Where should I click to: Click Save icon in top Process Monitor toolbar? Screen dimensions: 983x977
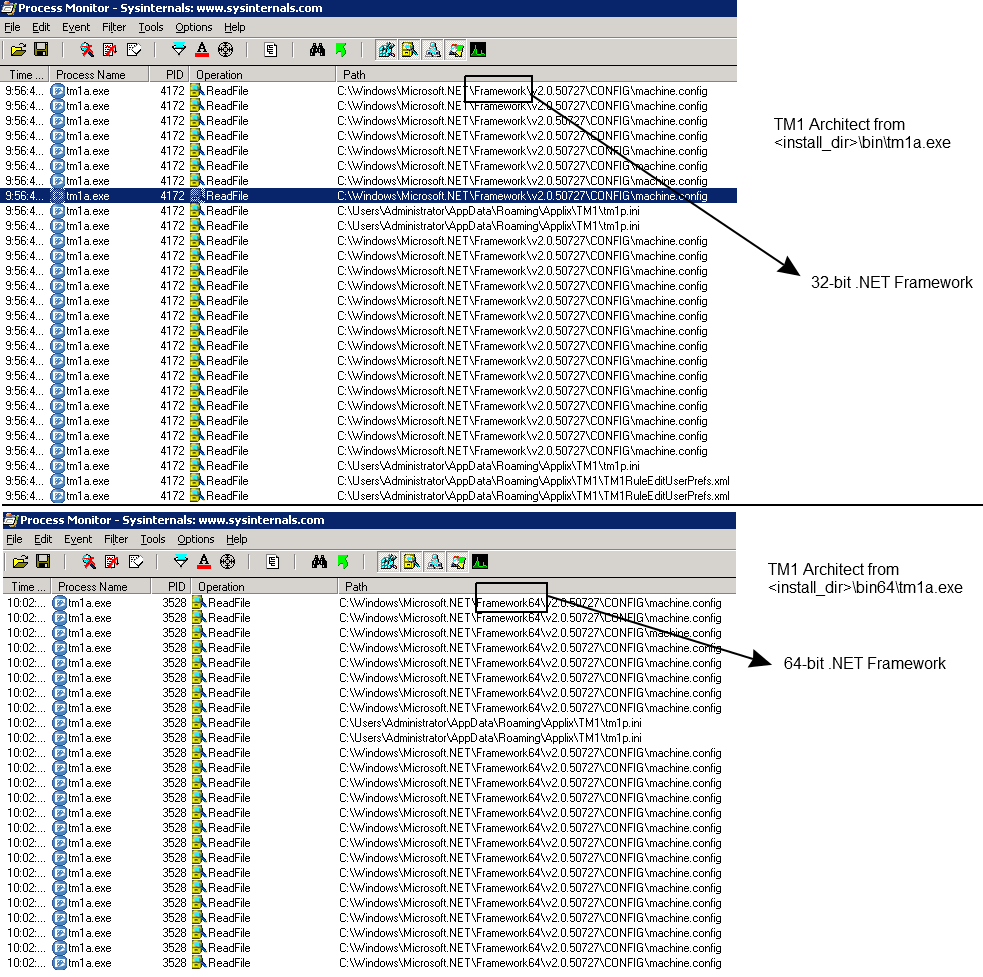[x=41, y=50]
